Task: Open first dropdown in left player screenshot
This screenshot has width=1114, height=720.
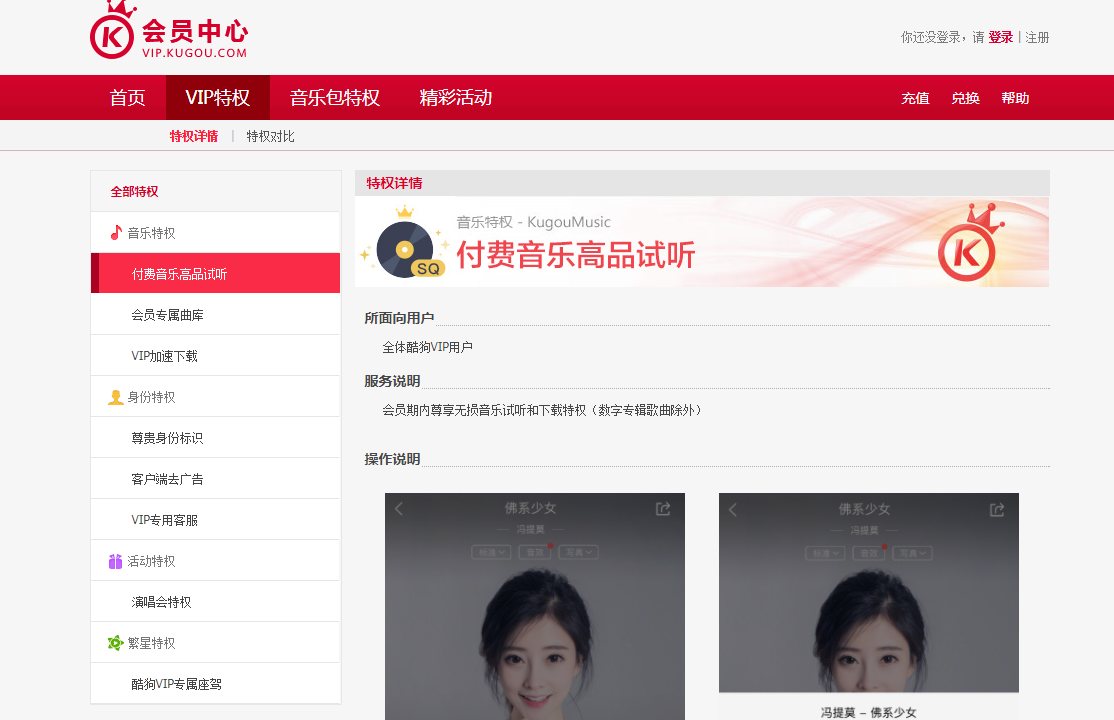Action: coord(491,552)
